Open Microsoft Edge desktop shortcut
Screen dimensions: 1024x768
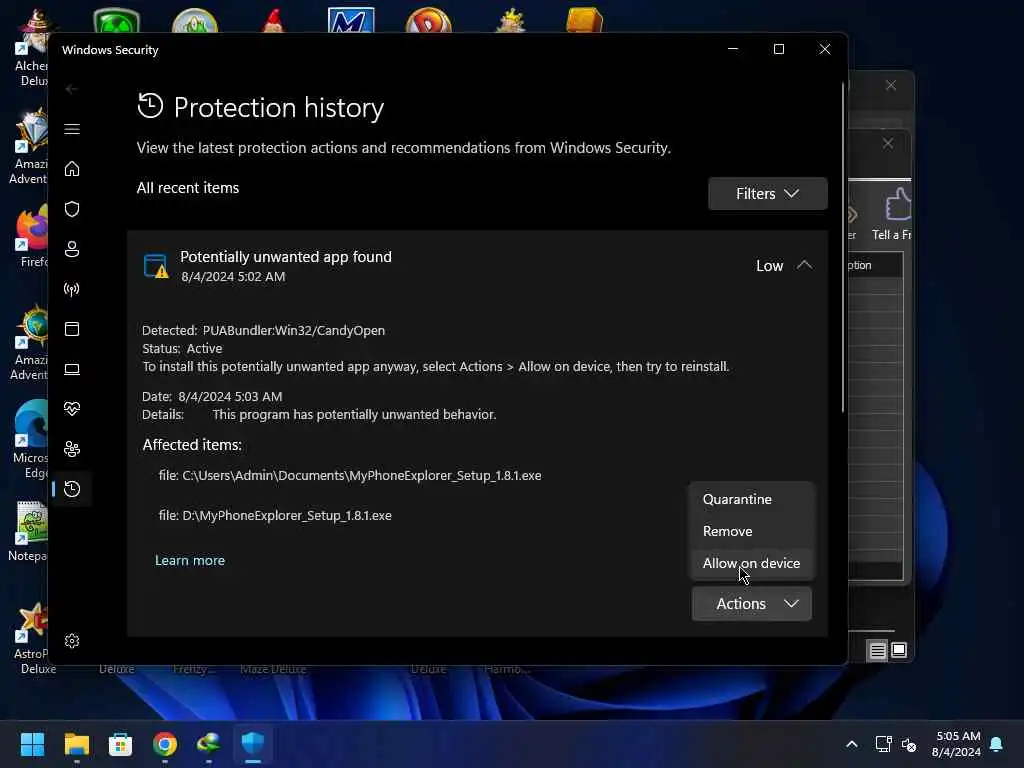31,440
